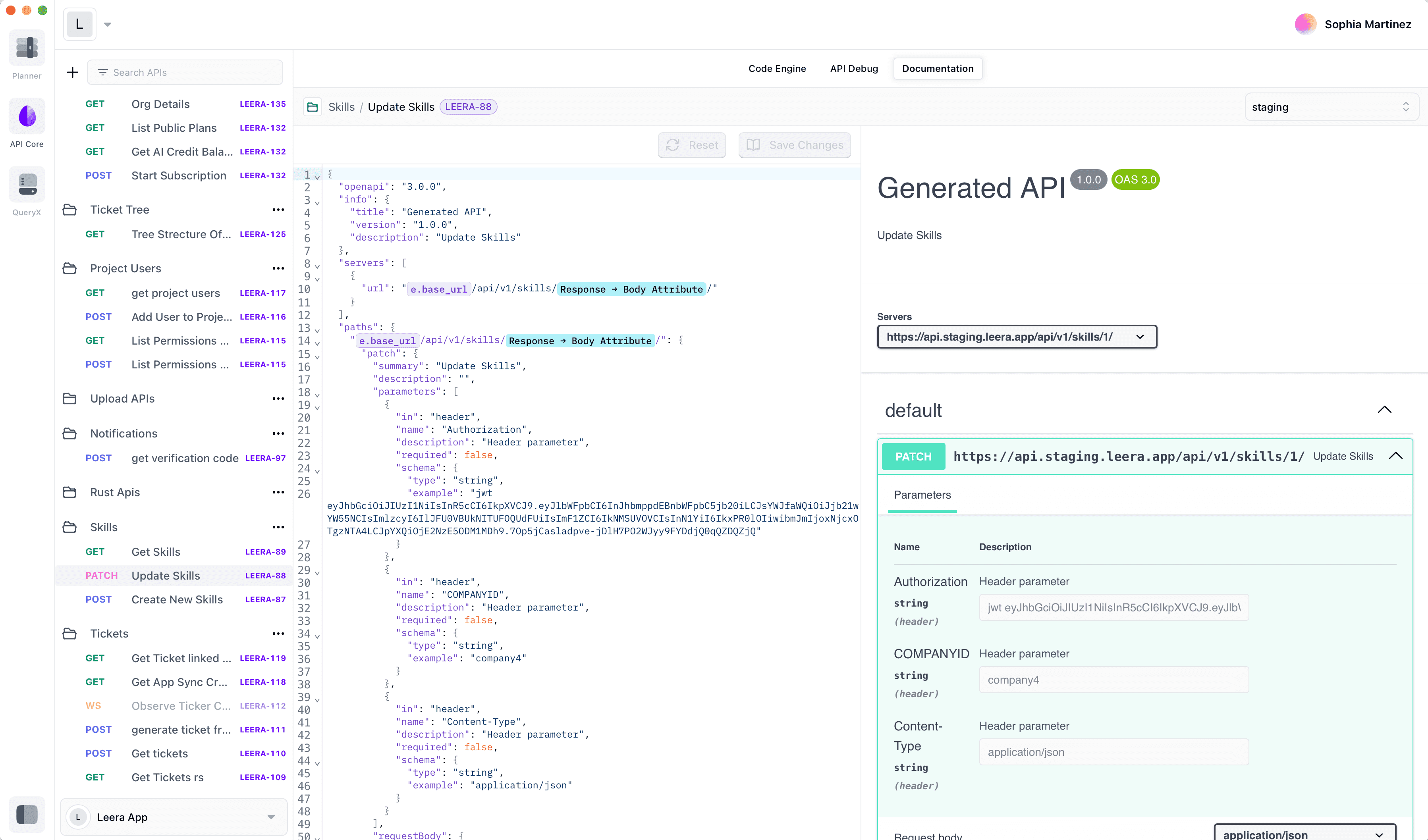Collapse the default section
This screenshot has width=1428, height=840.
coord(1384,410)
